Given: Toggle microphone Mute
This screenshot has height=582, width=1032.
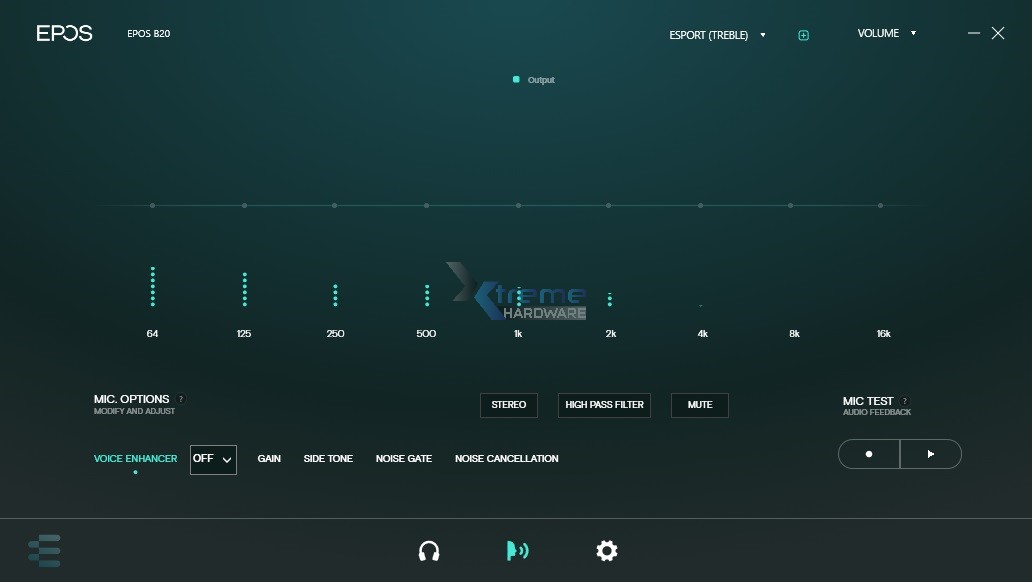Looking at the screenshot, I should (x=700, y=405).
